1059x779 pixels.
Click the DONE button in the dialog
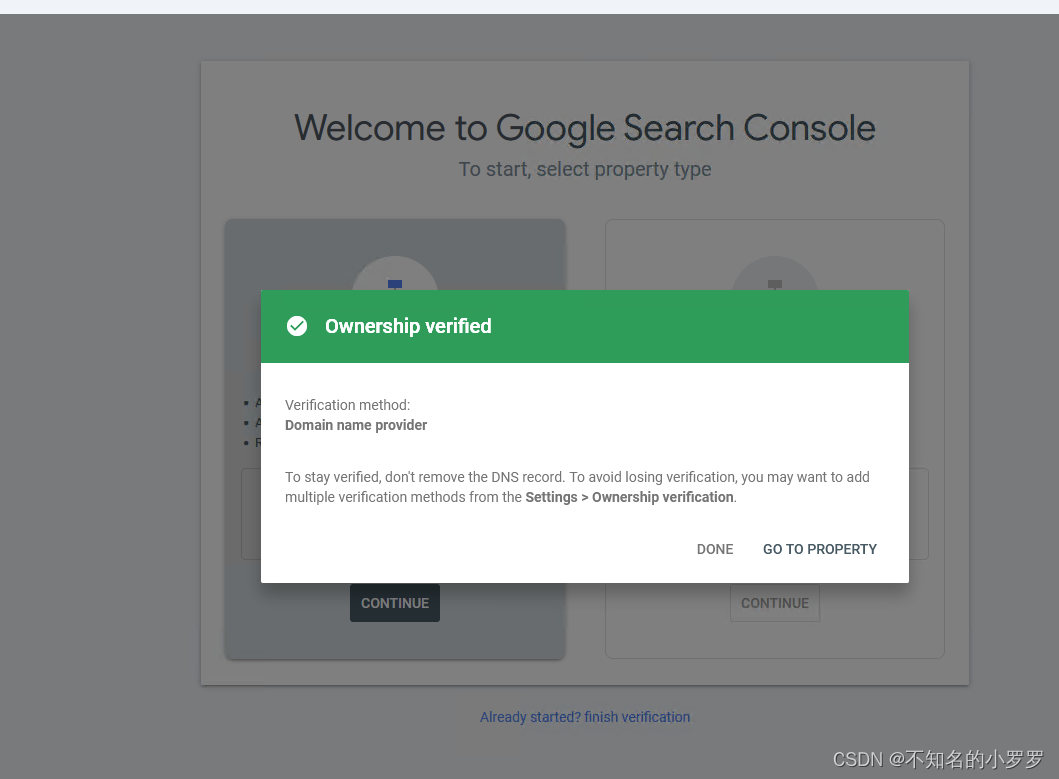[x=715, y=549]
